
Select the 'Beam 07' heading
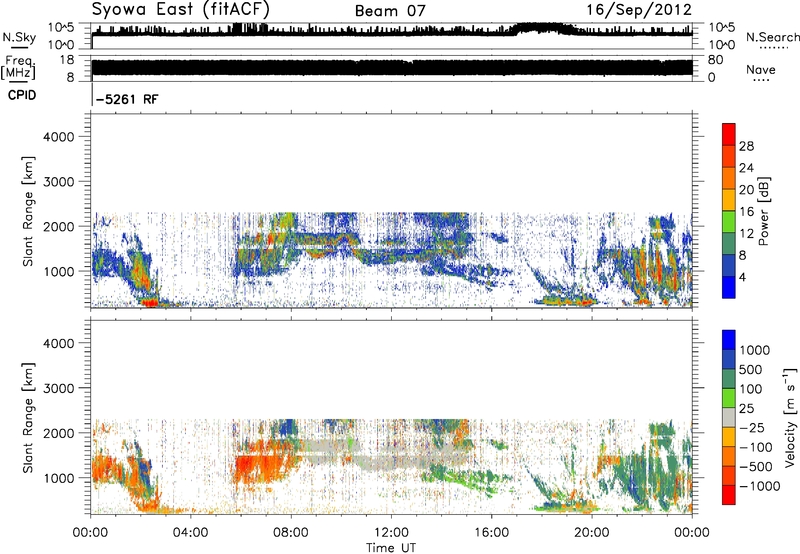[390, 11]
